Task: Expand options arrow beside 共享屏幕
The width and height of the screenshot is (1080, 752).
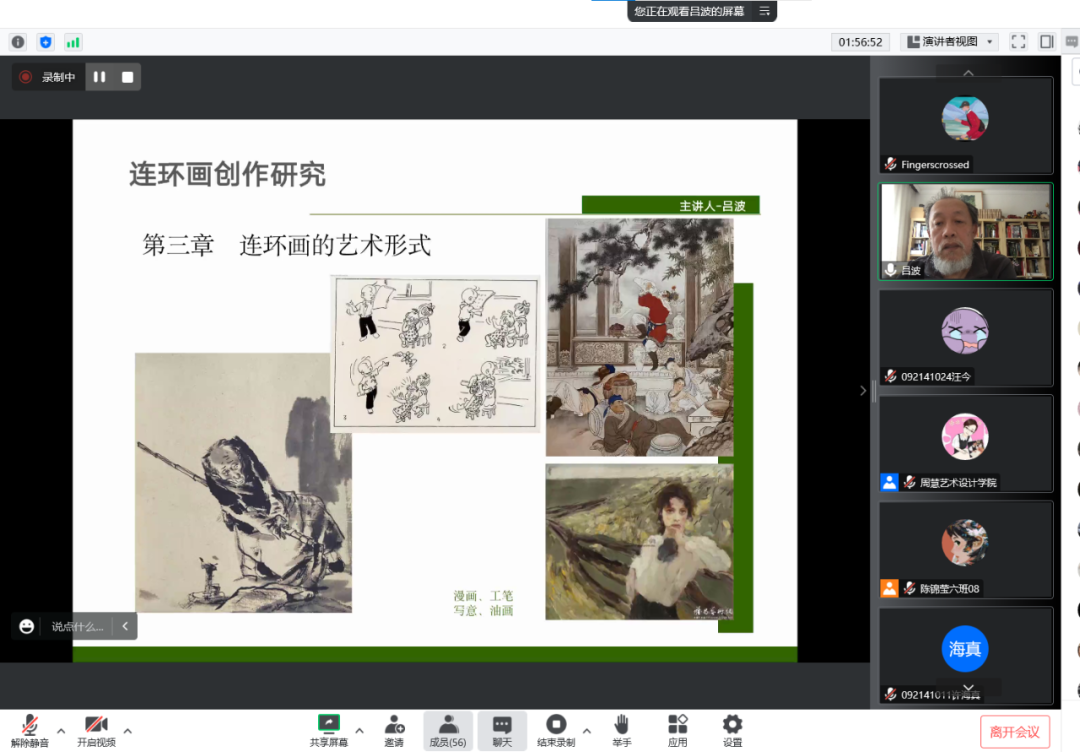Action: point(358,730)
